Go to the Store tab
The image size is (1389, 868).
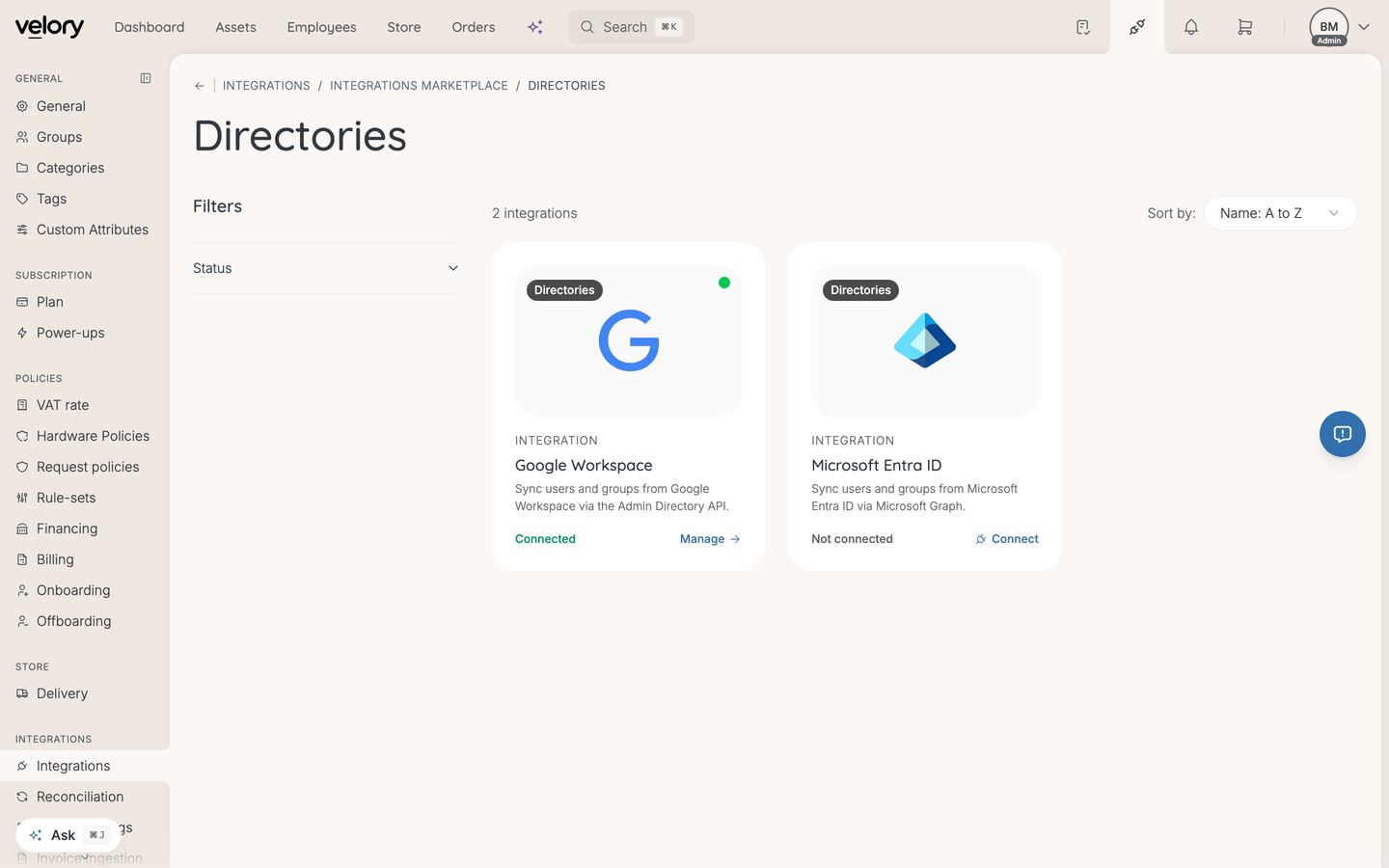(404, 27)
